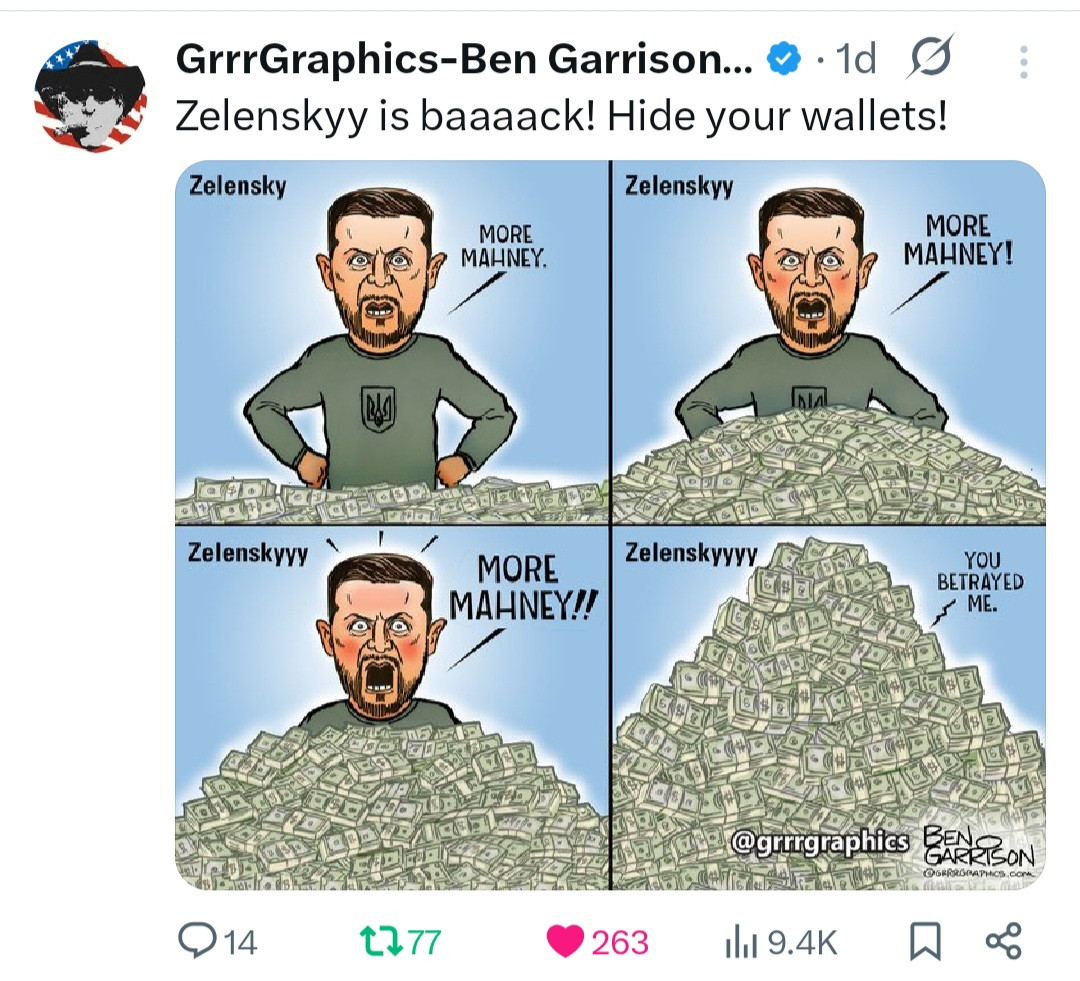Click the Grok slashed-circle icon

pos(933,55)
